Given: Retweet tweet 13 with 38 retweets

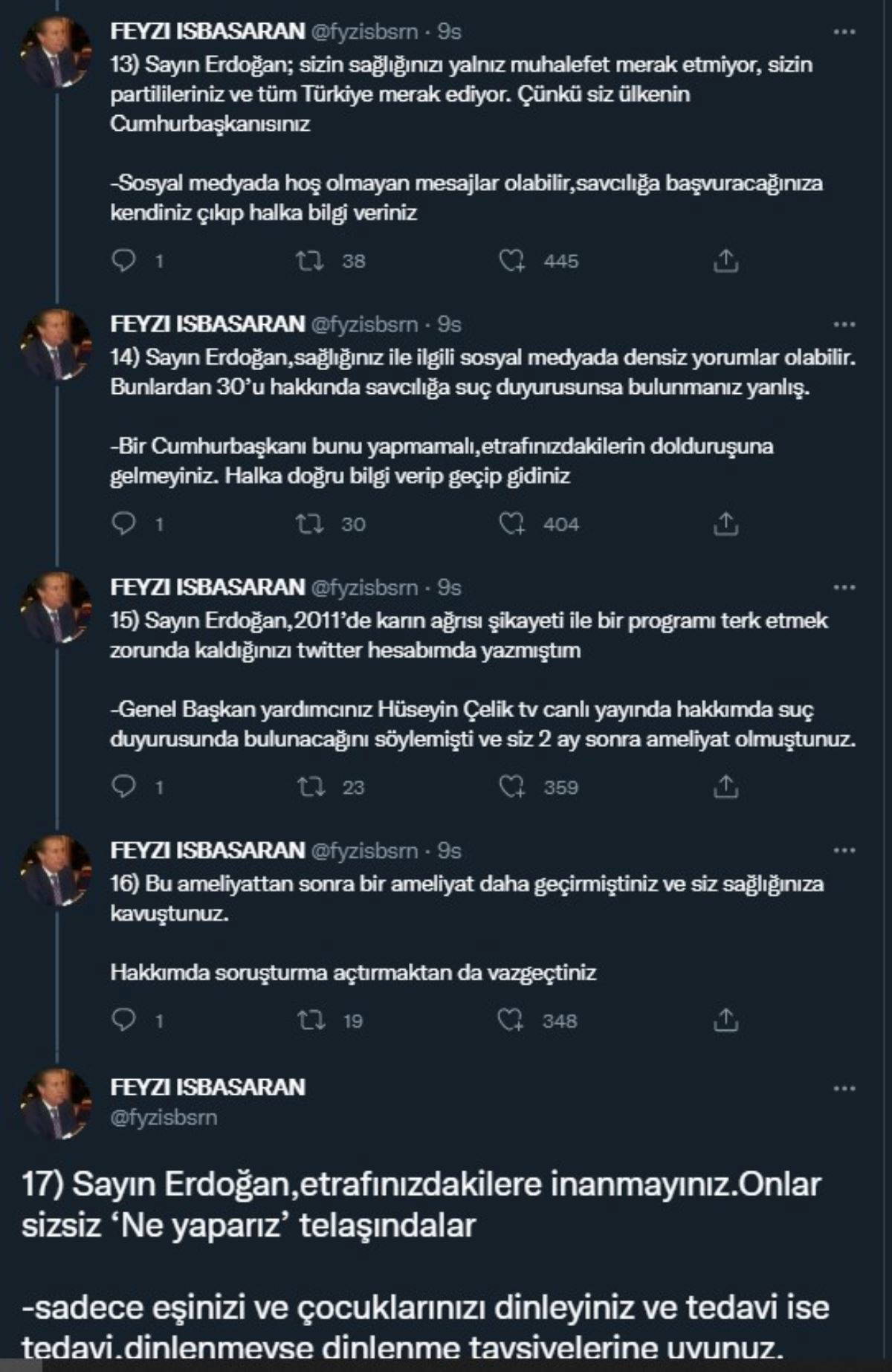Looking at the screenshot, I should tap(309, 260).
